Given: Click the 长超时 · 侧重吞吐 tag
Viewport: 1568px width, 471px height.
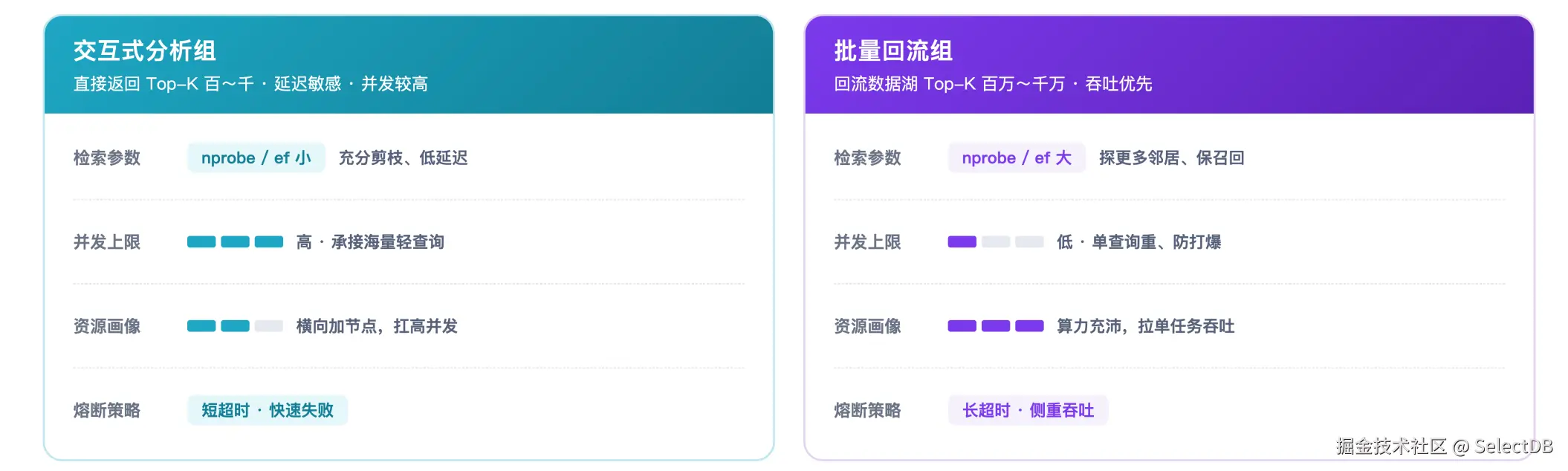Looking at the screenshot, I should tap(1028, 410).
